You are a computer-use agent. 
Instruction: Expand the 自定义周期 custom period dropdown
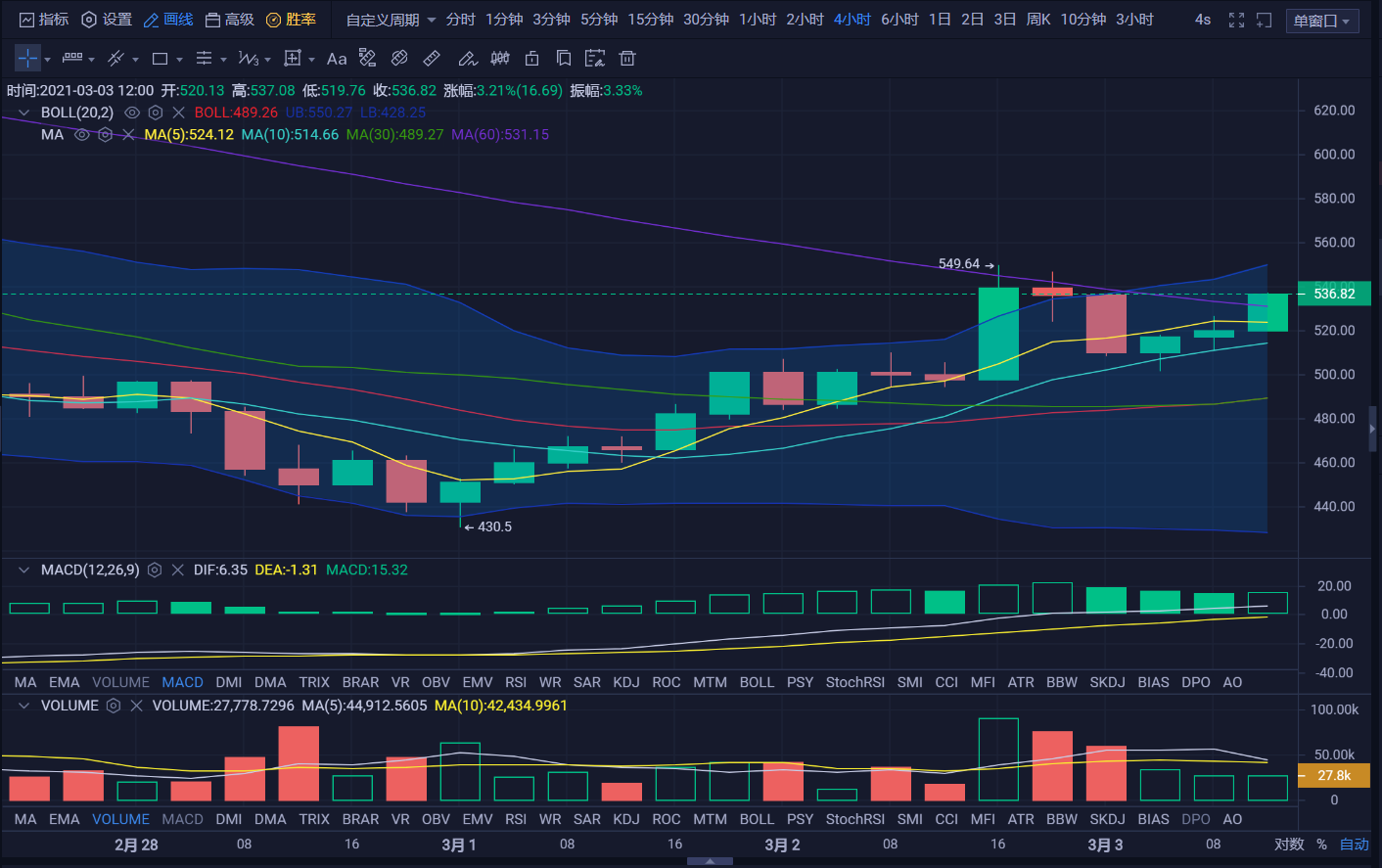click(x=391, y=20)
